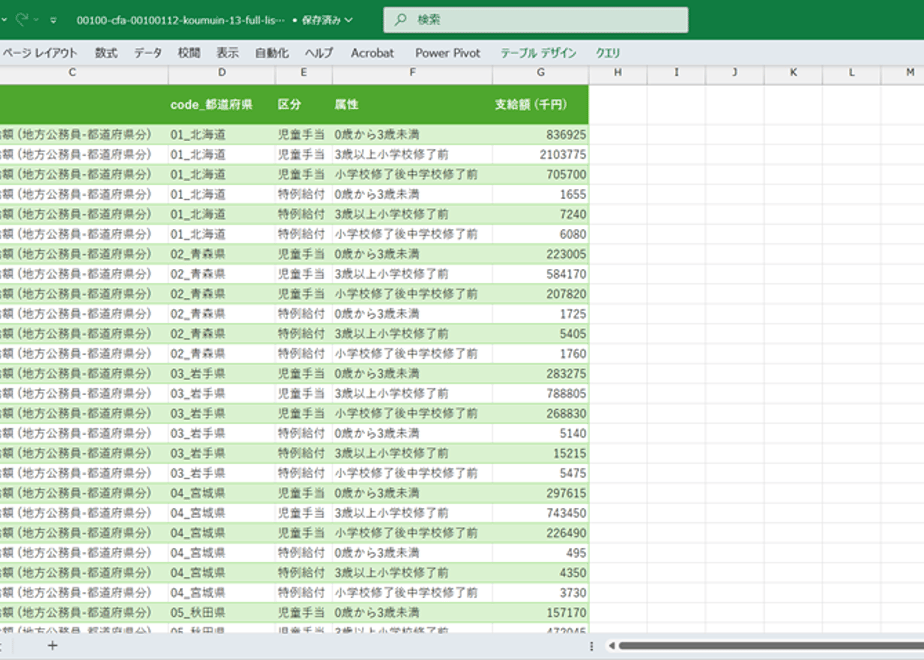Select column H header

point(618,72)
